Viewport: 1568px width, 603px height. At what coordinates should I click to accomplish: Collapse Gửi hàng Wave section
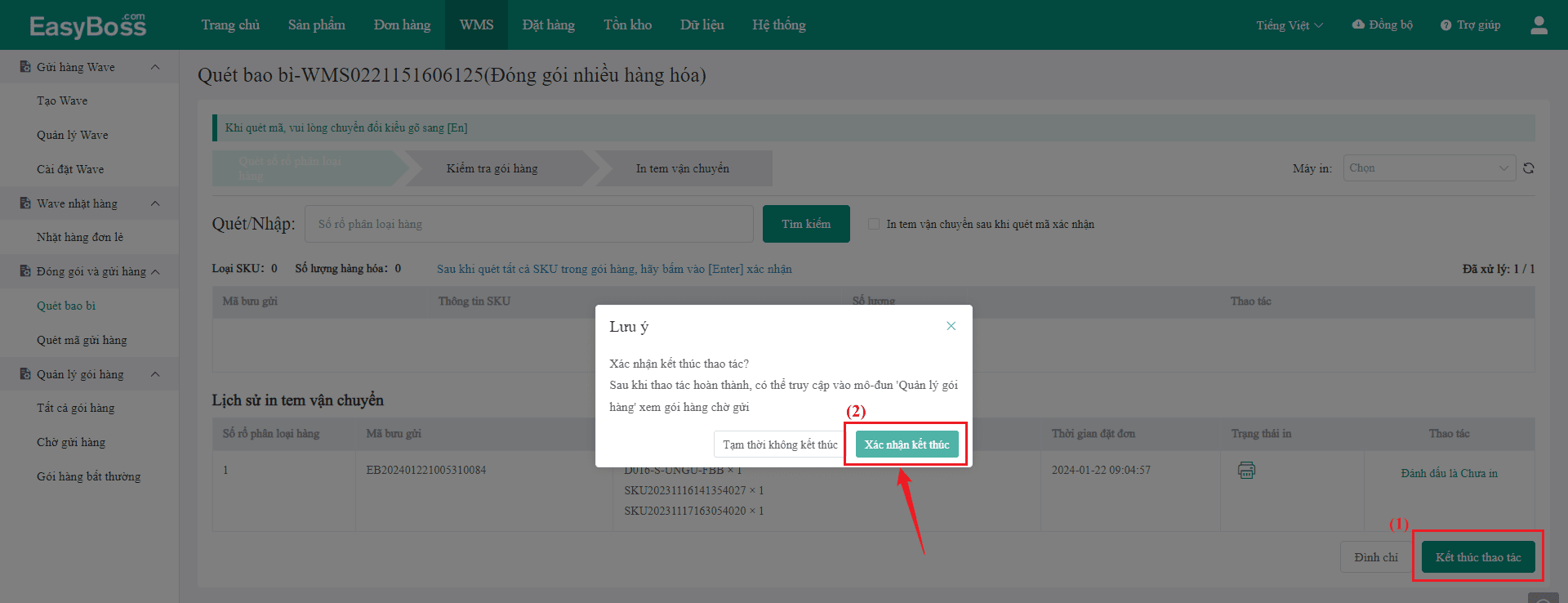click(155, 67)
